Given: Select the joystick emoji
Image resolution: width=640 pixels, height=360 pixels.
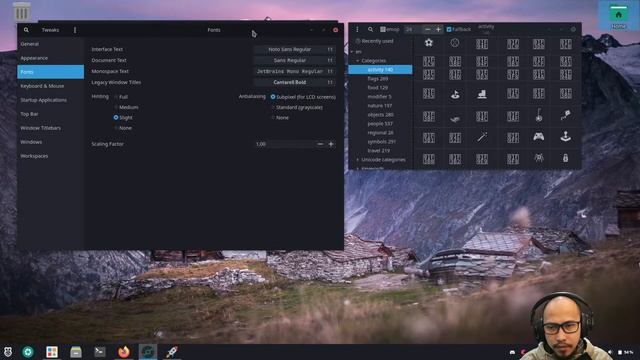Looking at the screenshot, I should 565,136.
